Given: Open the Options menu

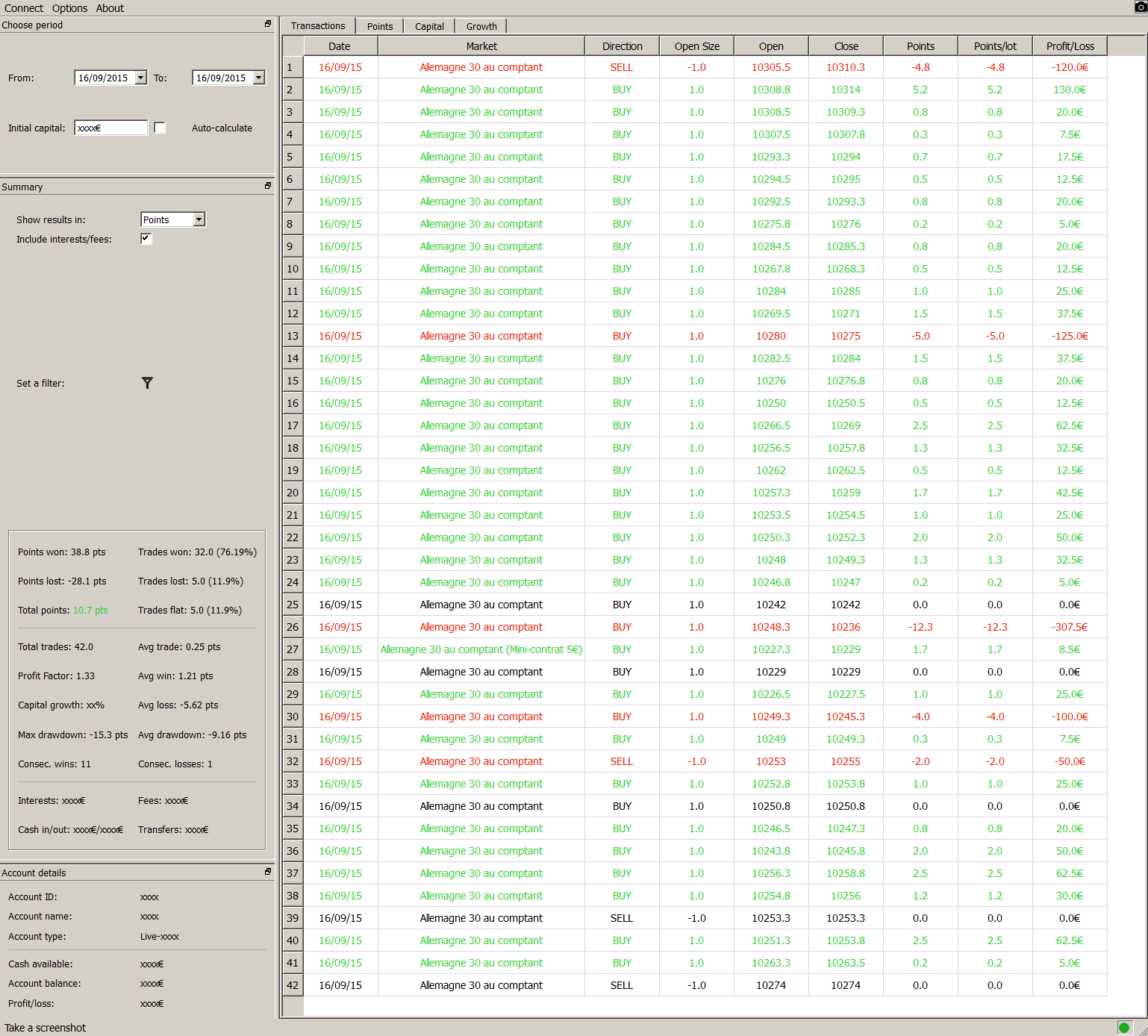Looking at the screenshot, I should click(x=69, y=8).
